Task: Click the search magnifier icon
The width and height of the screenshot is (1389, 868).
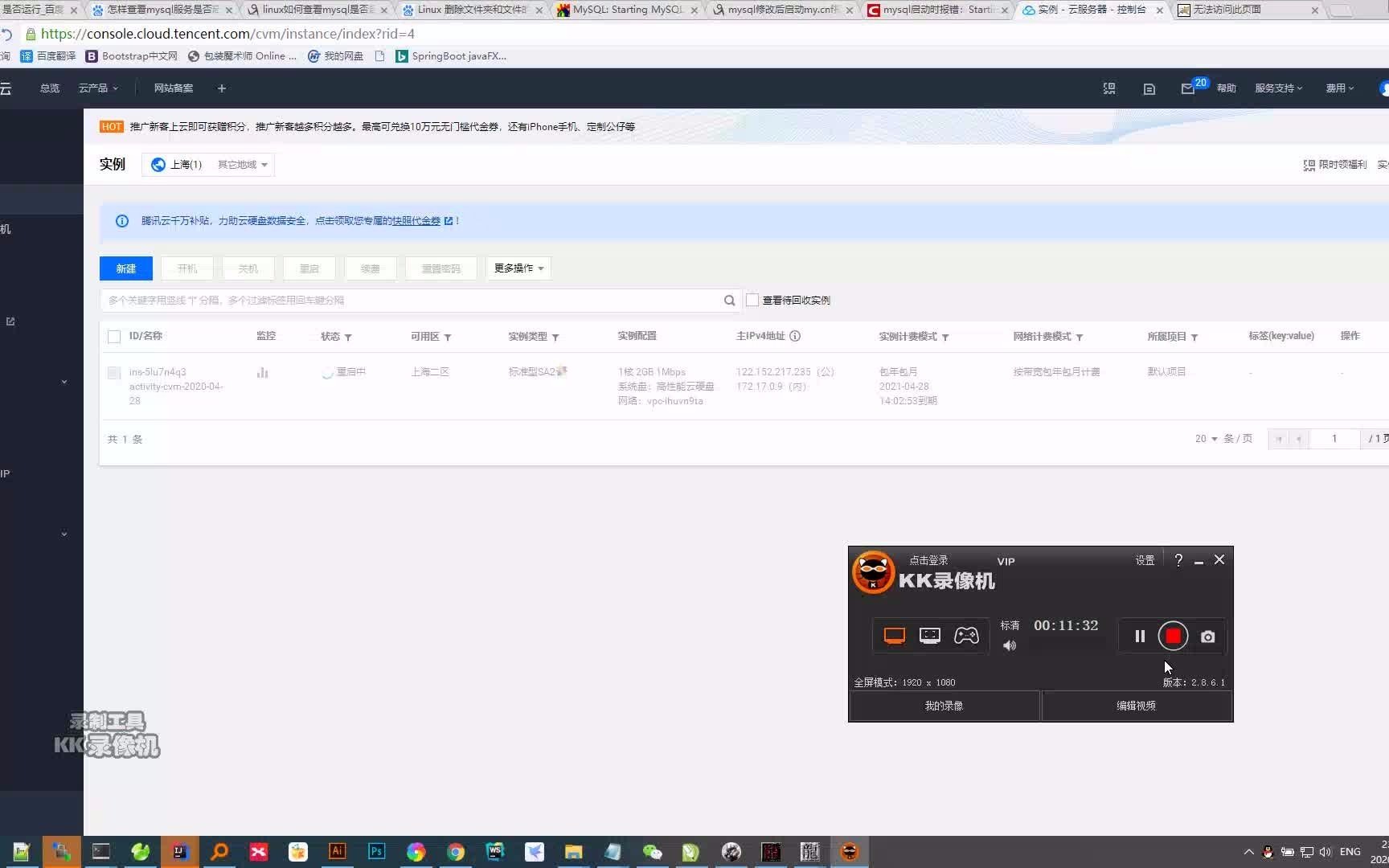Action: [x=729, y=301]
